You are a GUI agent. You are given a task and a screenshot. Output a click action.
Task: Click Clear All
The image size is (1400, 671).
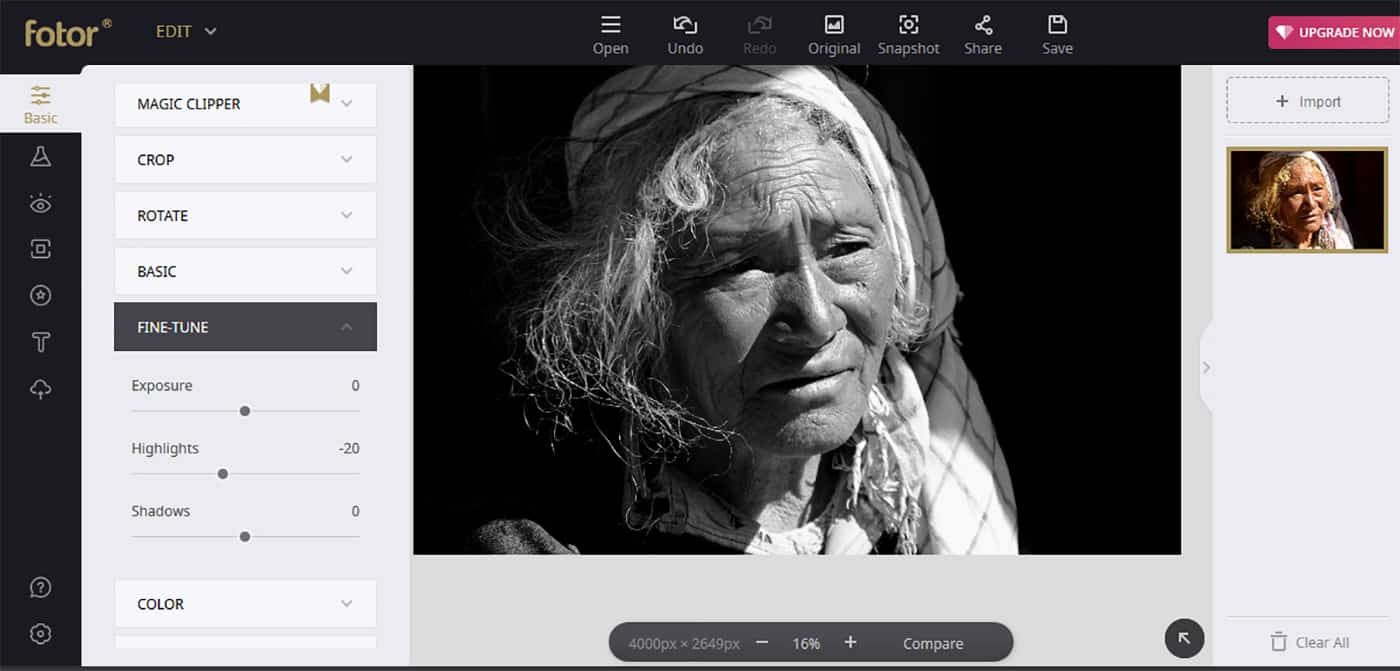pos(1309,642)
